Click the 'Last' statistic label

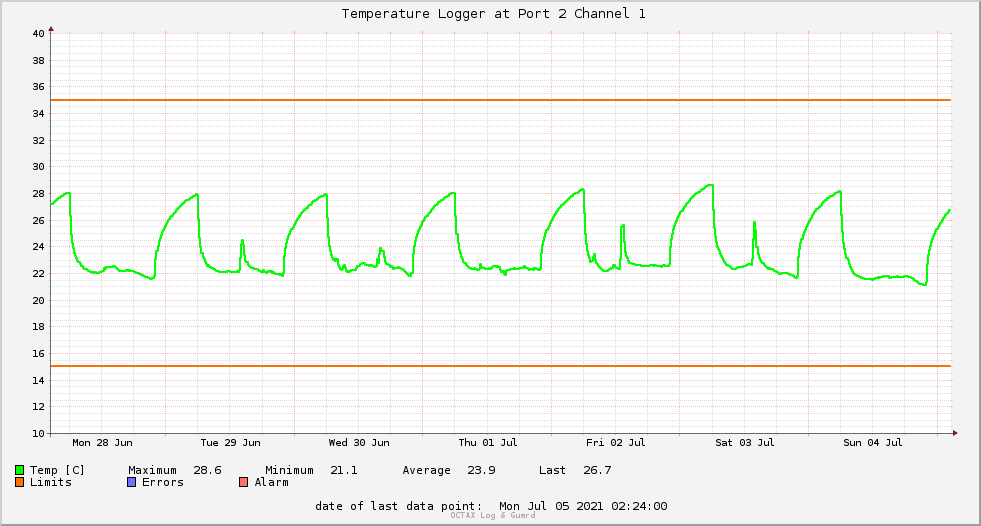[x=552, y=470]
